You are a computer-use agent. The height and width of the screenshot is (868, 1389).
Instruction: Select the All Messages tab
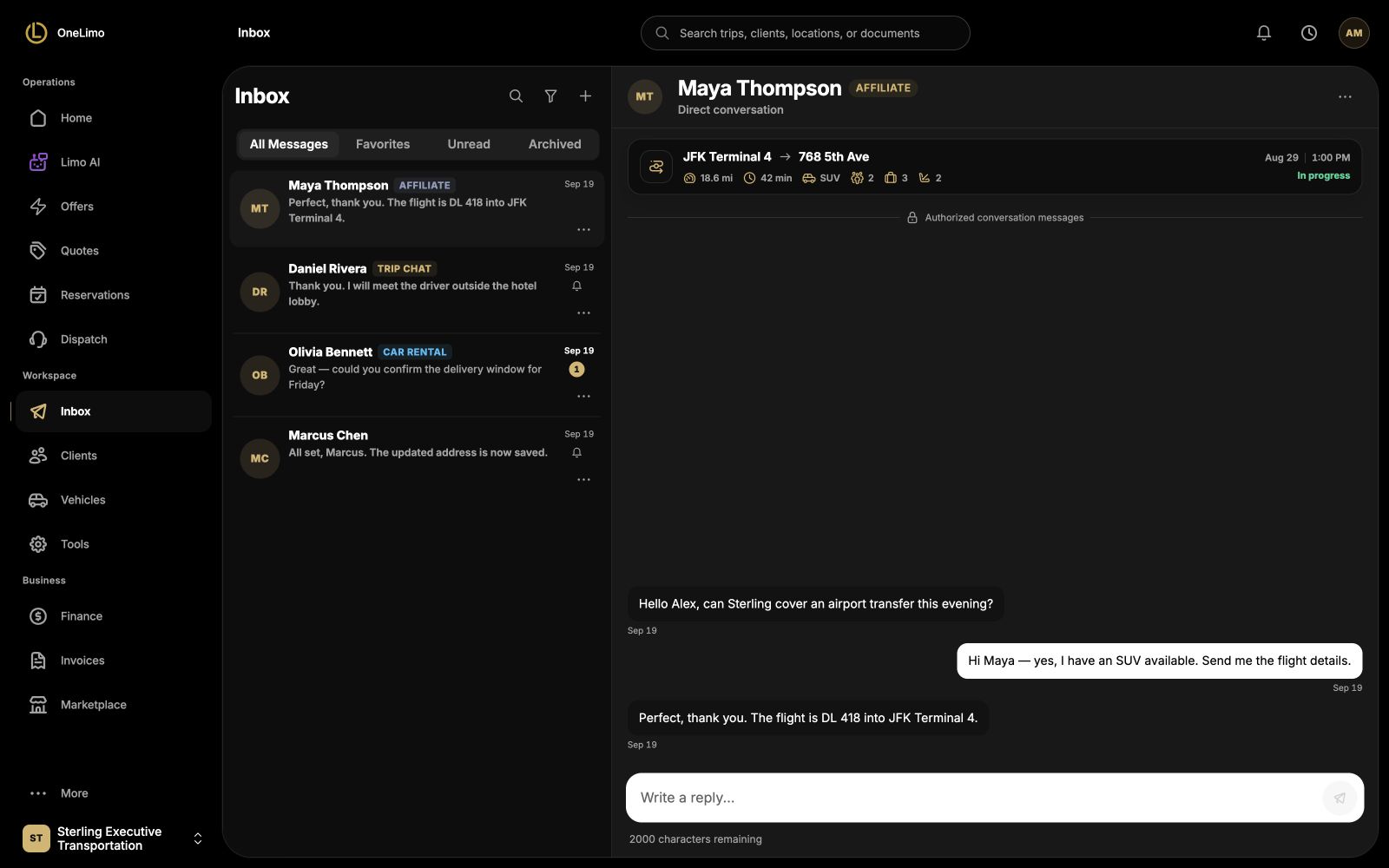(289, 144)
